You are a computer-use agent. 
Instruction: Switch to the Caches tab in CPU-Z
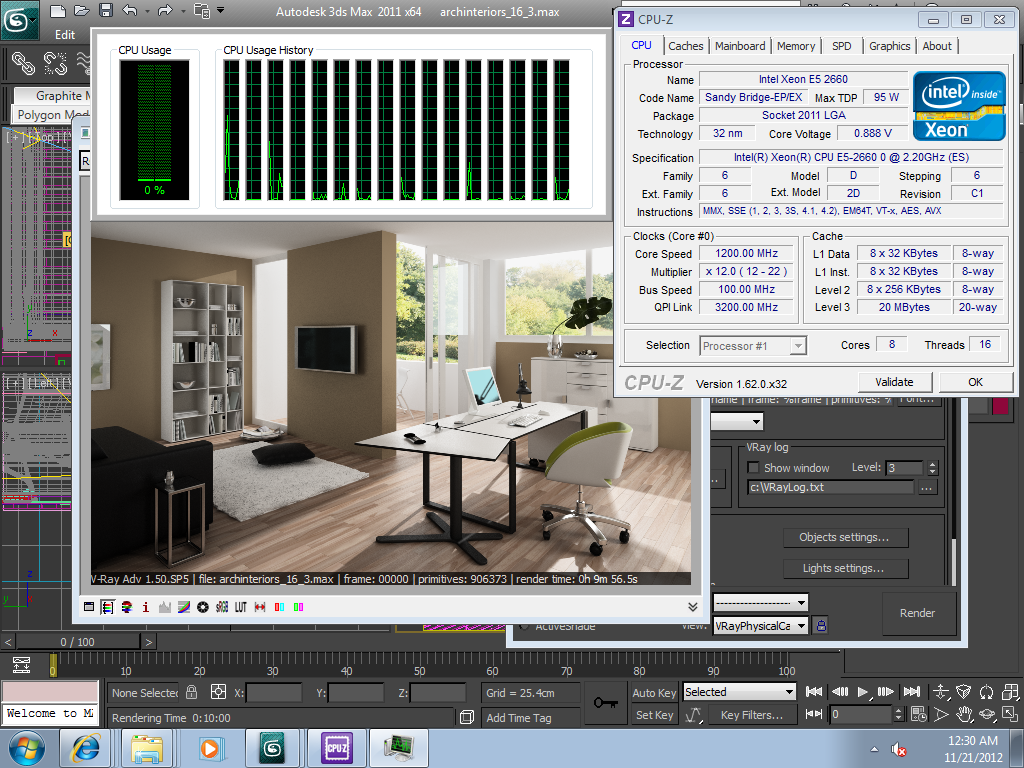686,46
